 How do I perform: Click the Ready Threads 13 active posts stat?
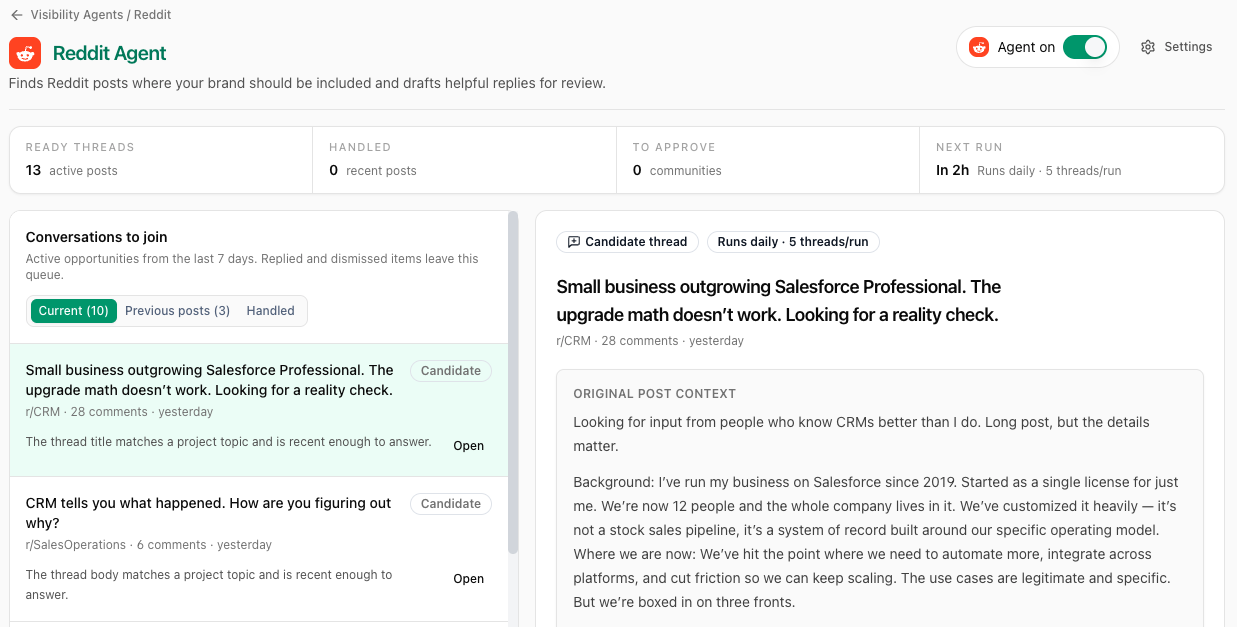pyautogui.click(x=161, y=160)
